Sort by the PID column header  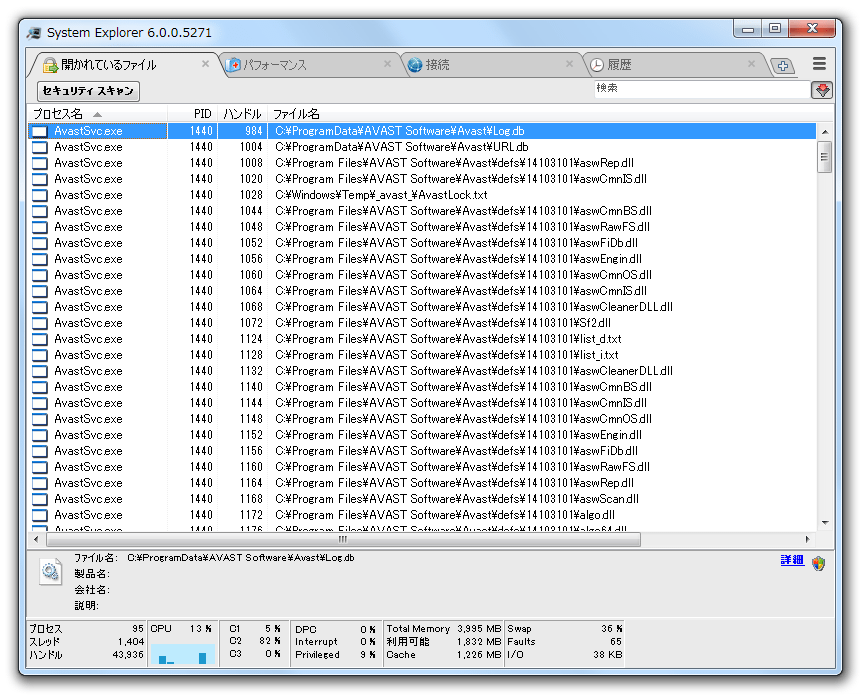tap(192, 114)
